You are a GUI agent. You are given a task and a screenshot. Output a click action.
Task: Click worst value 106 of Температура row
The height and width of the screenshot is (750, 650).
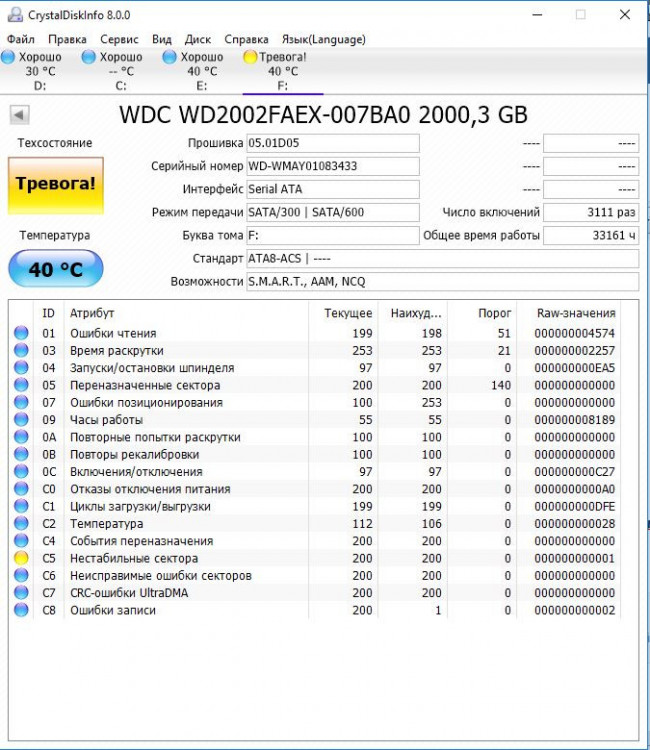(x=431, y=524)
